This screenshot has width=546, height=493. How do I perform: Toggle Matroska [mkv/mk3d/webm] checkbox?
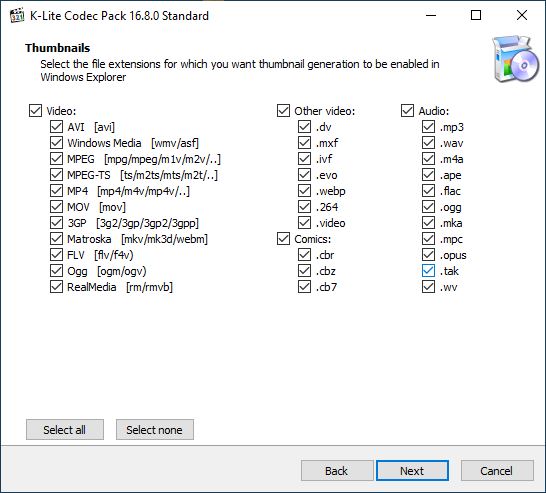(x=56, y=239)
